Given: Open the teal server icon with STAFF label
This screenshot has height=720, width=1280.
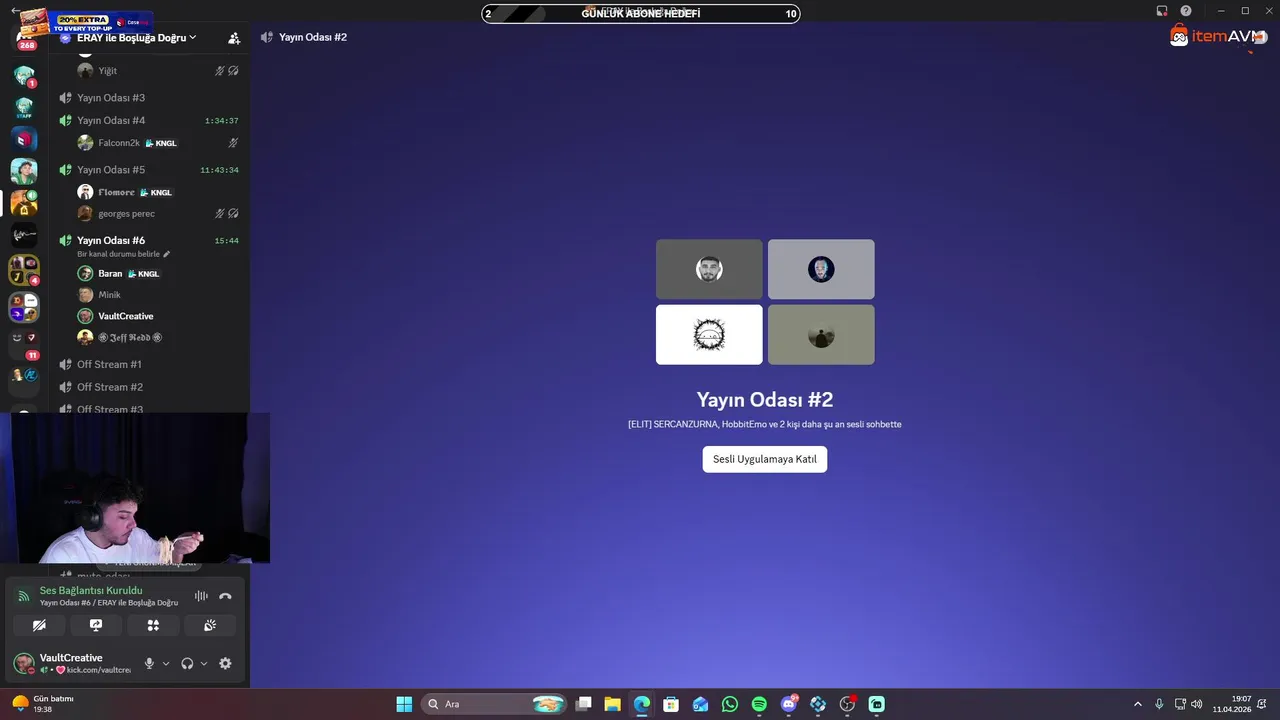Looking at the screenshot, I should pyautogui.click(x=24, y=107).
